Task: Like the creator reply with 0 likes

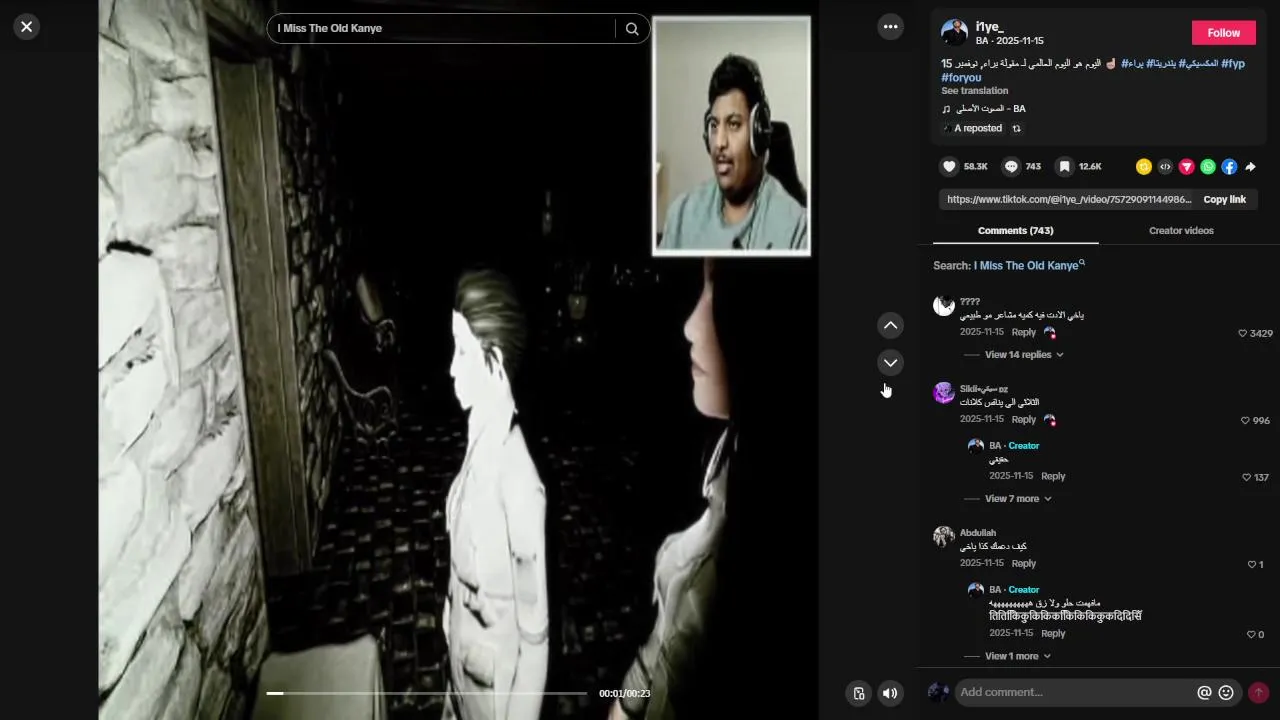Action: (1250, 635)
